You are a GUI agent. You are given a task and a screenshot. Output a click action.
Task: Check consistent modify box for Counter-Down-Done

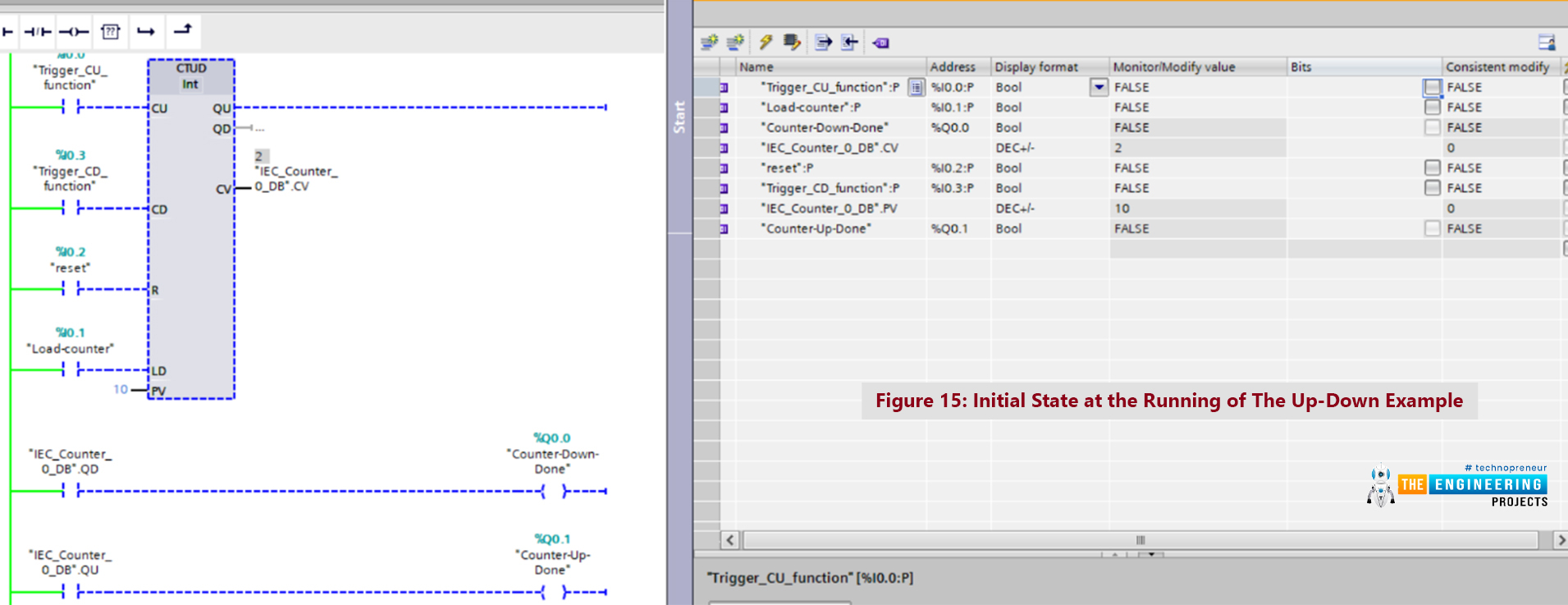pos(1432,128)
